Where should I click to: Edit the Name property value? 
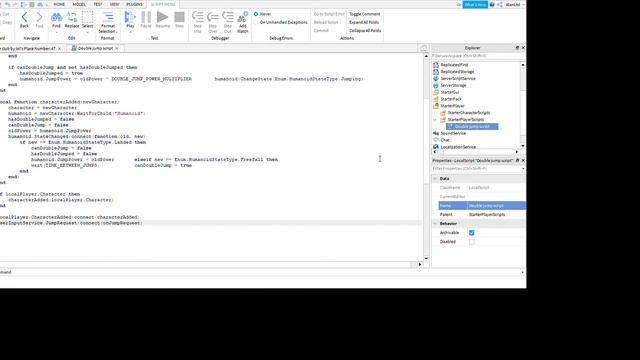(x=496, y=206)
